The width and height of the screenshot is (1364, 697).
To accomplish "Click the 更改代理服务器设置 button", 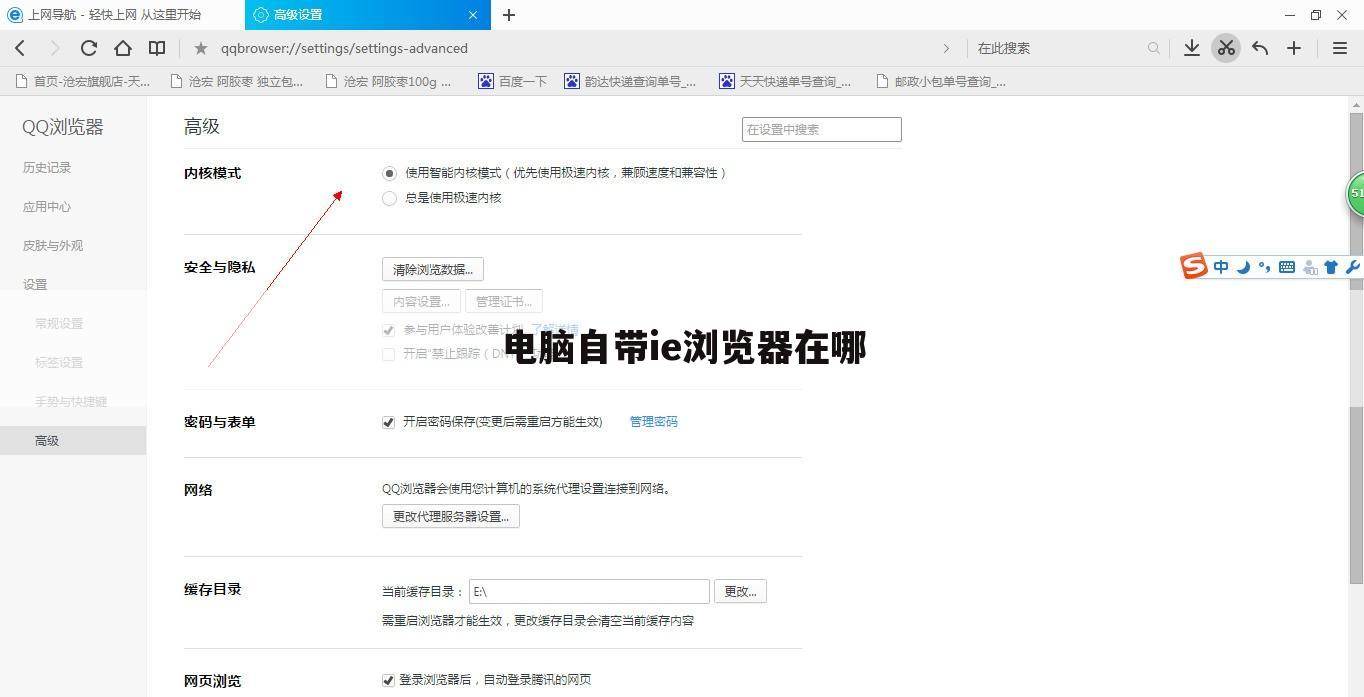I will click(x=451, y=516).
